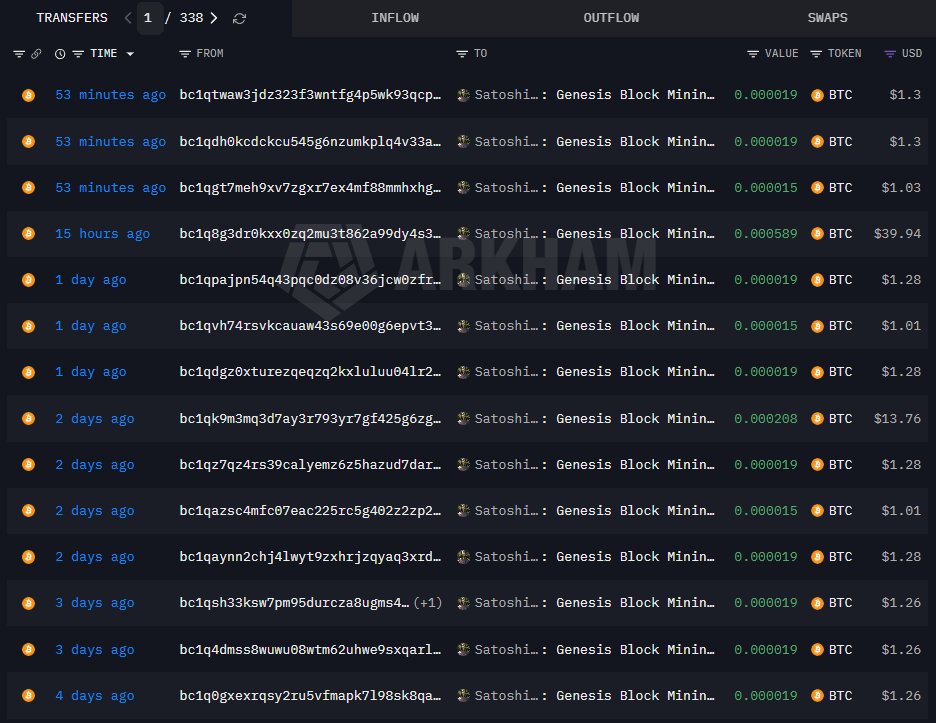Click the 0.000589 BTC value
The height and width of the screenshot is (723, 936).
[x=766, y=233]
